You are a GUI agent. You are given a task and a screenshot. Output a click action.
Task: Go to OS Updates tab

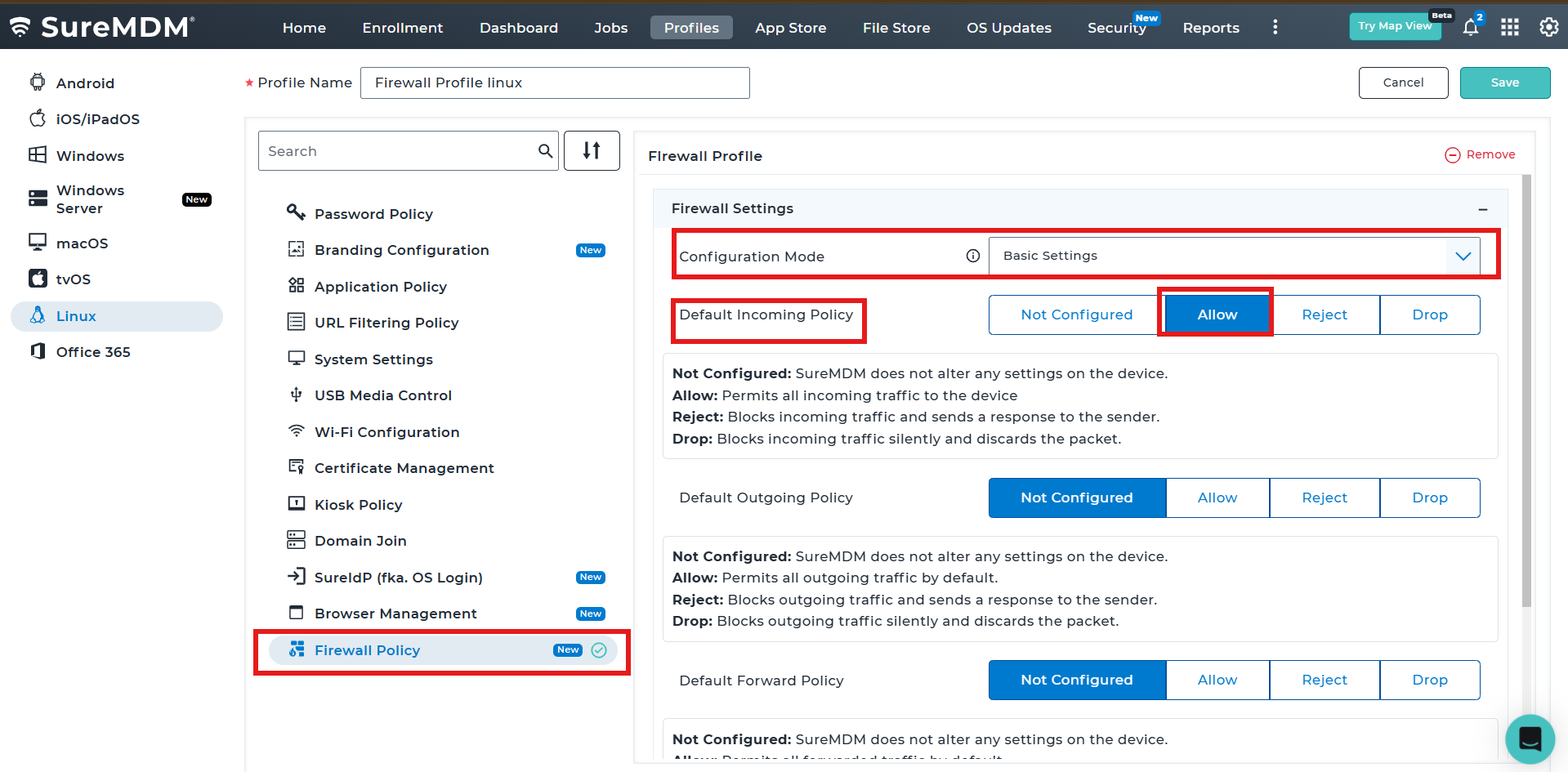click(1009, 28)
